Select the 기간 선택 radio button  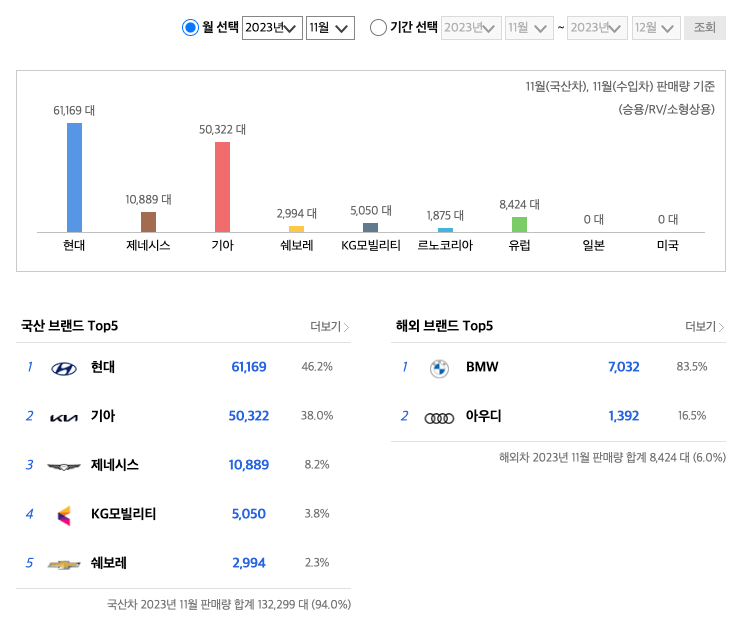tap(378, 27)
